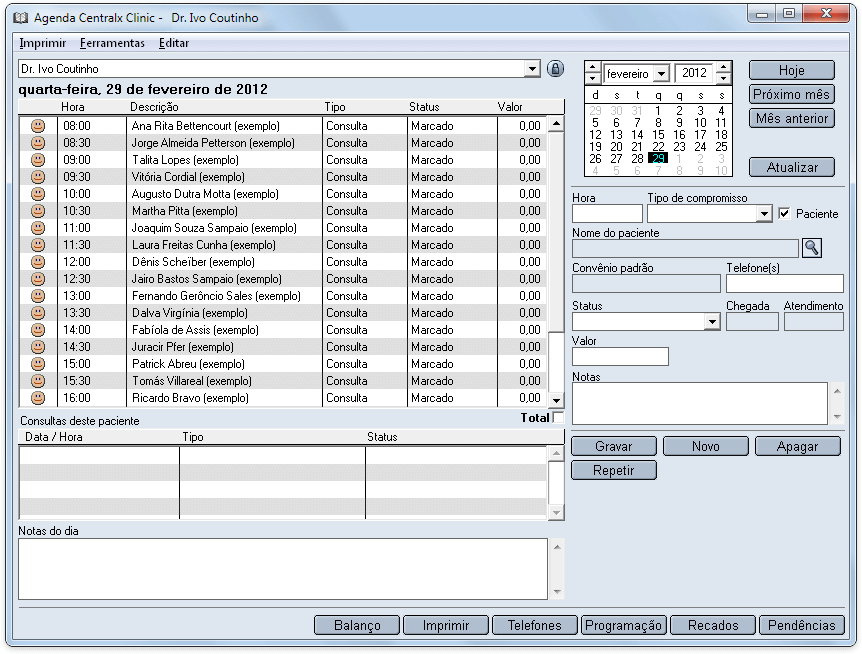Toggle the Total checkbox
Viewport: 862px width, 654px height.
pos(558,418)
